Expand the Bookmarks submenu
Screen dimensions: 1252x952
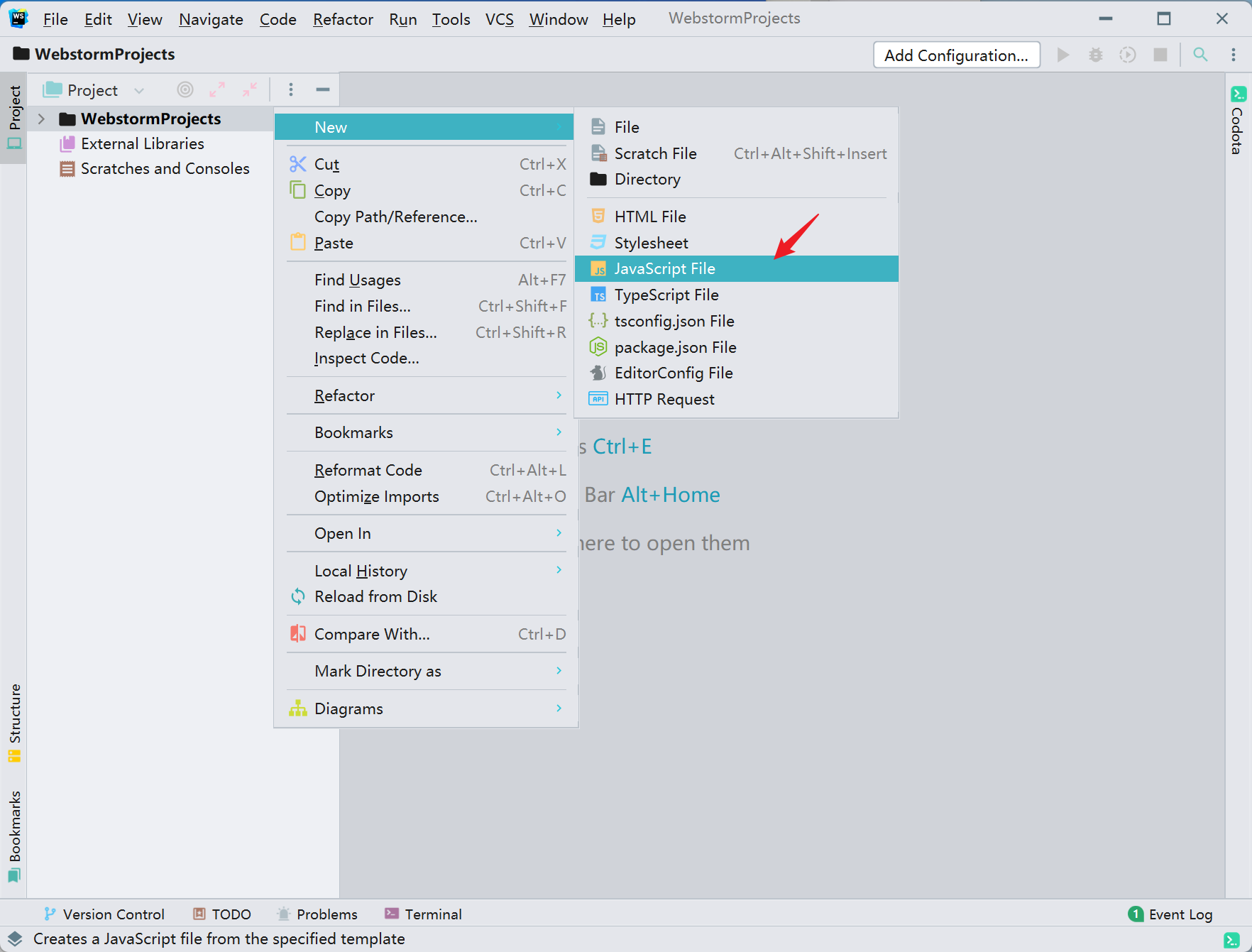[x=426, y=432]
